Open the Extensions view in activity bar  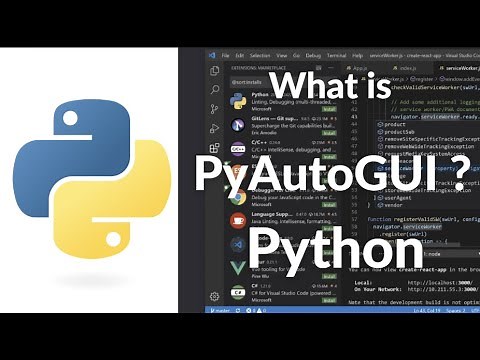pos(215,148)
